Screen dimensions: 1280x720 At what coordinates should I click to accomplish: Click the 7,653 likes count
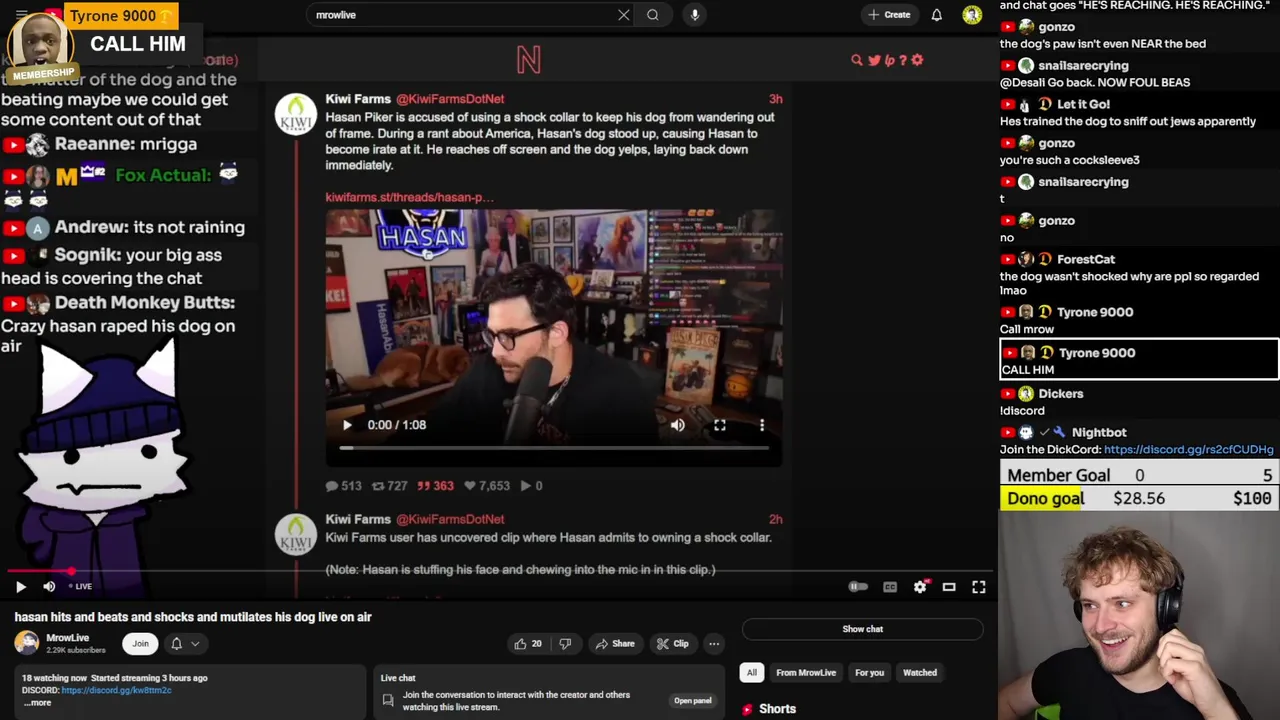coord(486,486)
